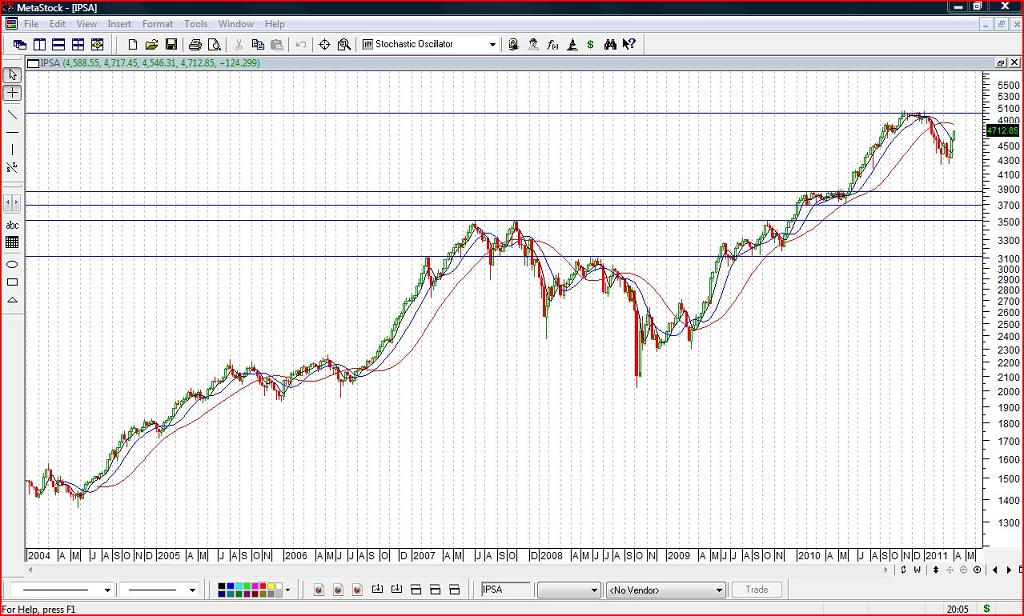Click the tile columns layout icon
1024x616 pixels.
point(39,44)
